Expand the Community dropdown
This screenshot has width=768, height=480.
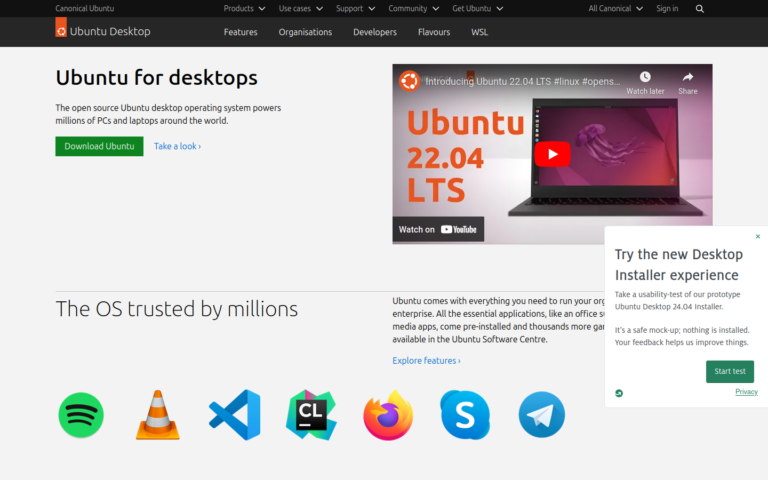413,8
